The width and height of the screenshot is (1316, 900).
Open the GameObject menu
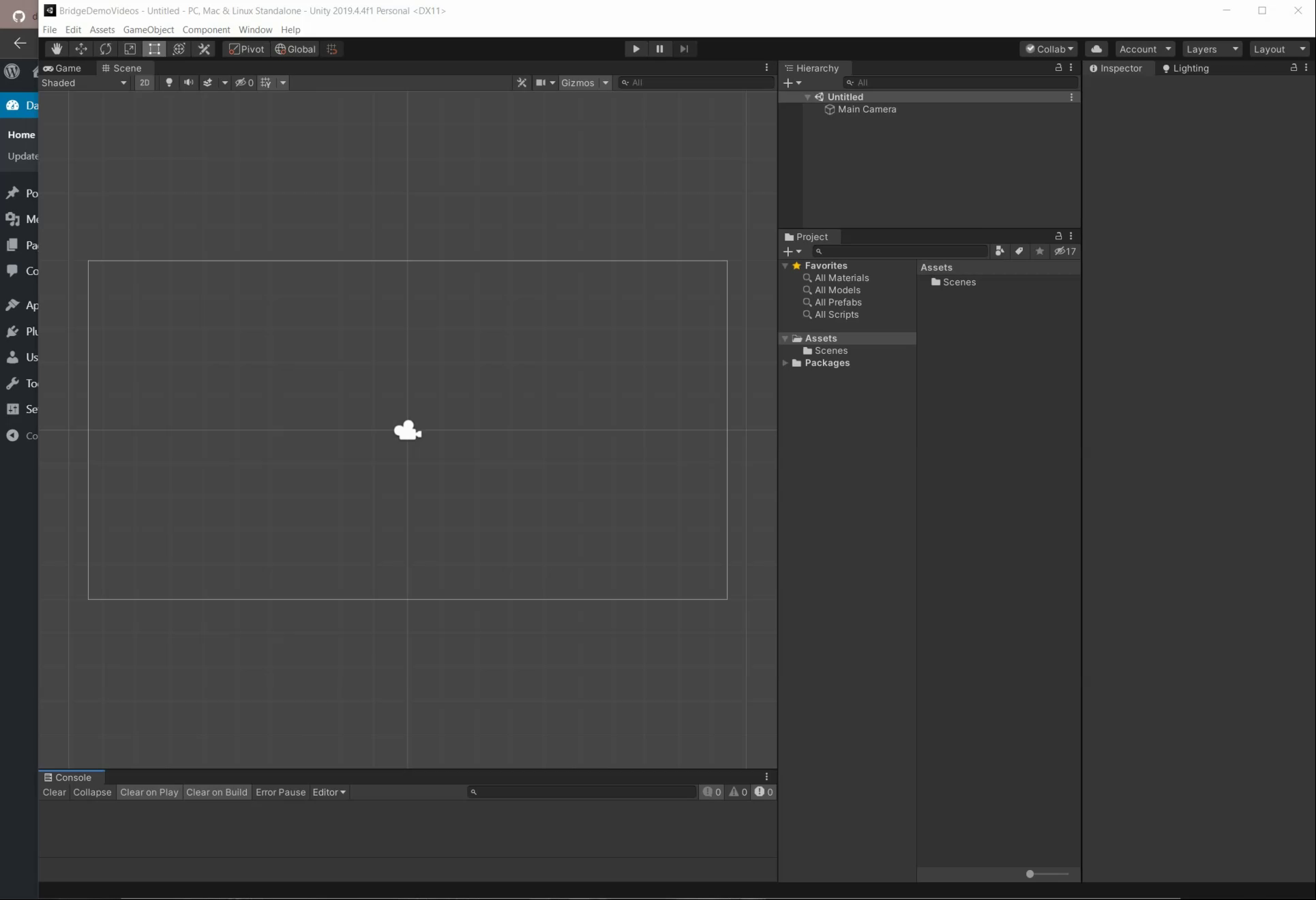[148, 29]
